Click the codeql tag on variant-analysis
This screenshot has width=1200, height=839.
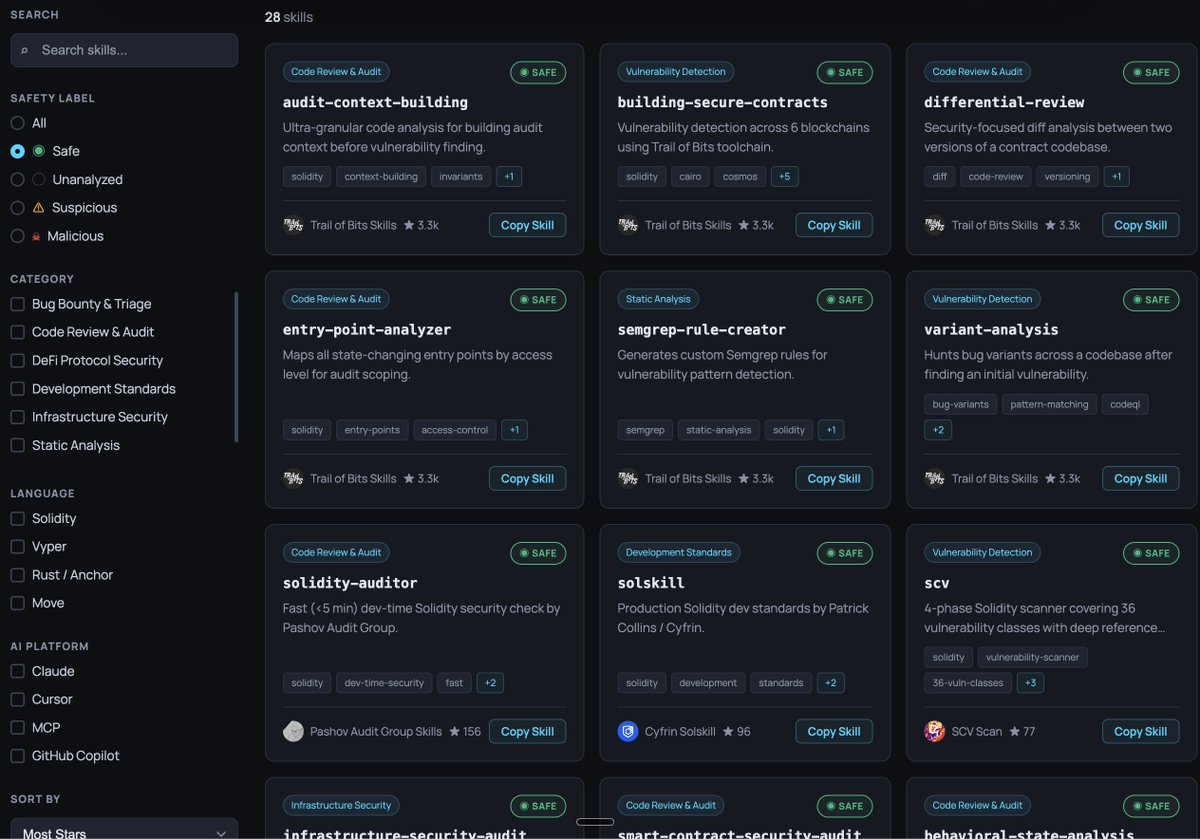tap(1124, 404)
